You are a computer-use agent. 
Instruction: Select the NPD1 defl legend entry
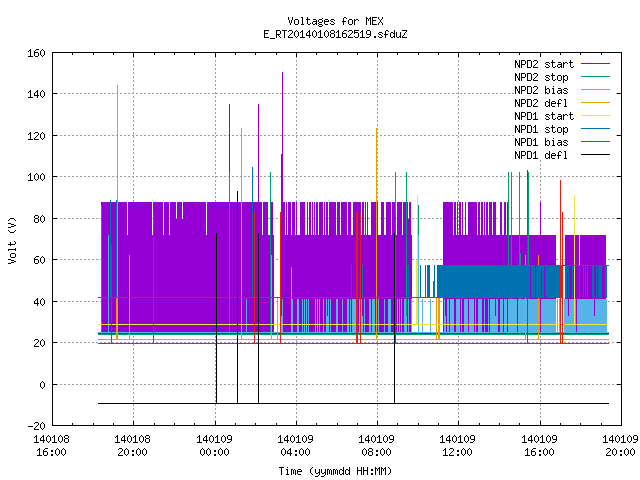click(x=541, y=156)
